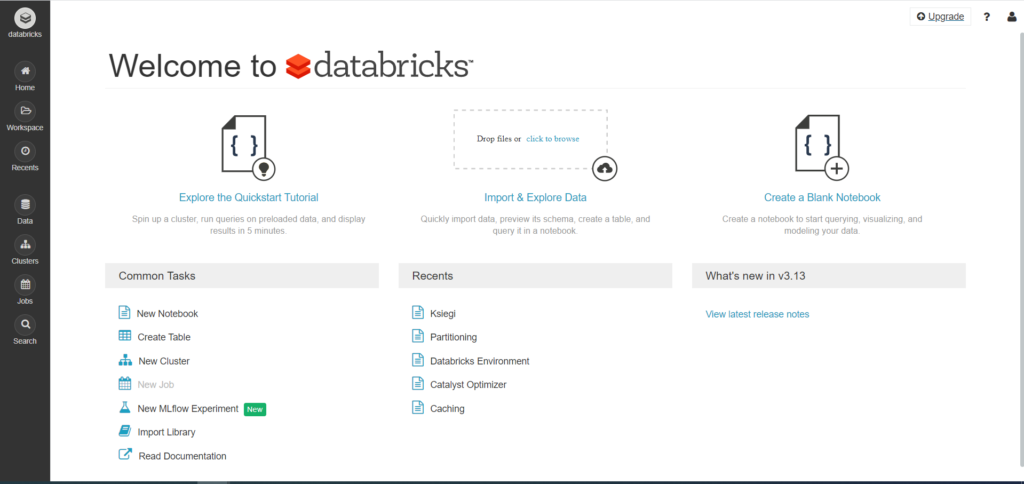Viewport: 1024px width, 484px height.
Task: Click the cloud upload icon
Action: pyautogui.click(x=605, y=169)
